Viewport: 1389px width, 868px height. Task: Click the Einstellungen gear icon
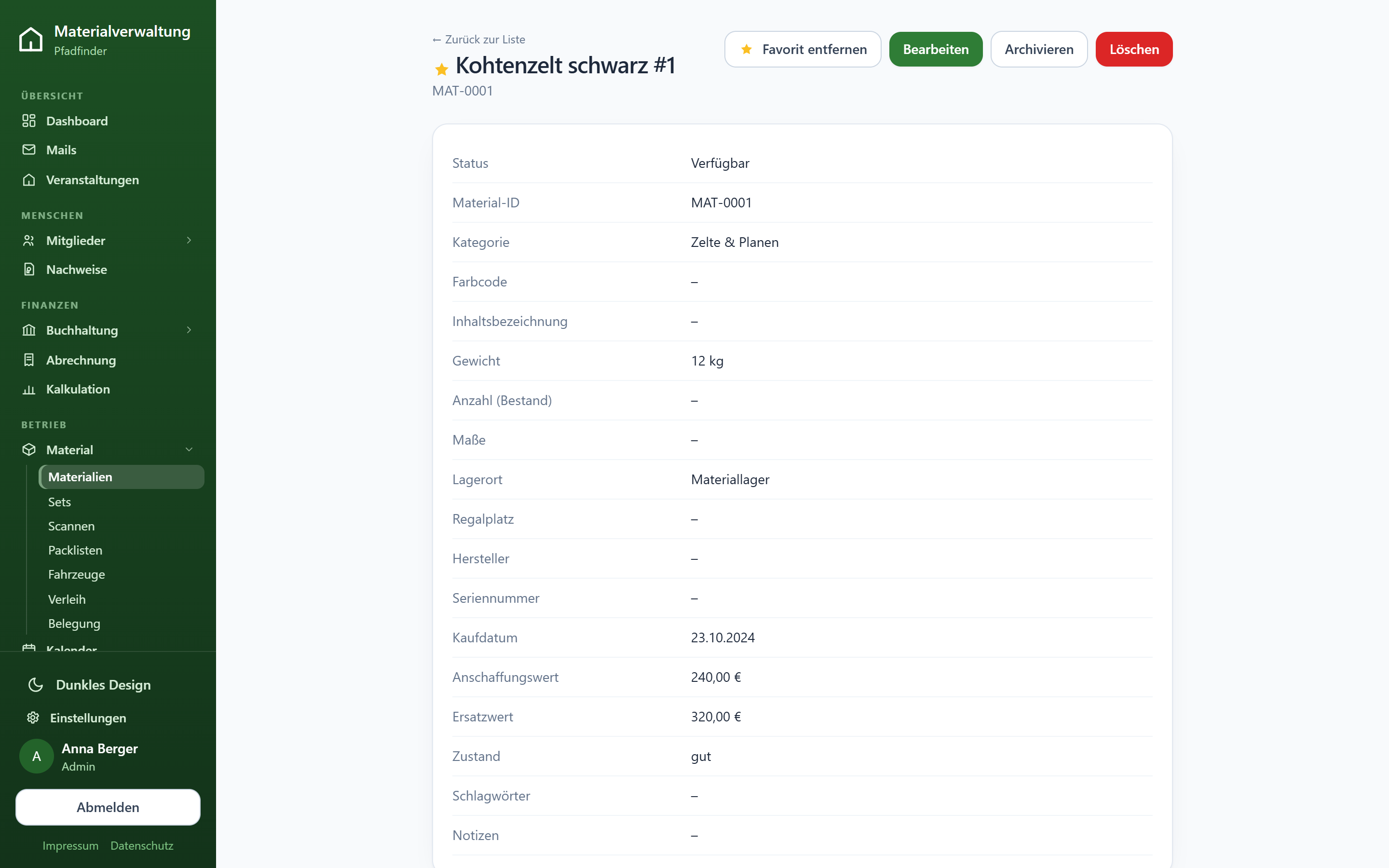(33, 718)
